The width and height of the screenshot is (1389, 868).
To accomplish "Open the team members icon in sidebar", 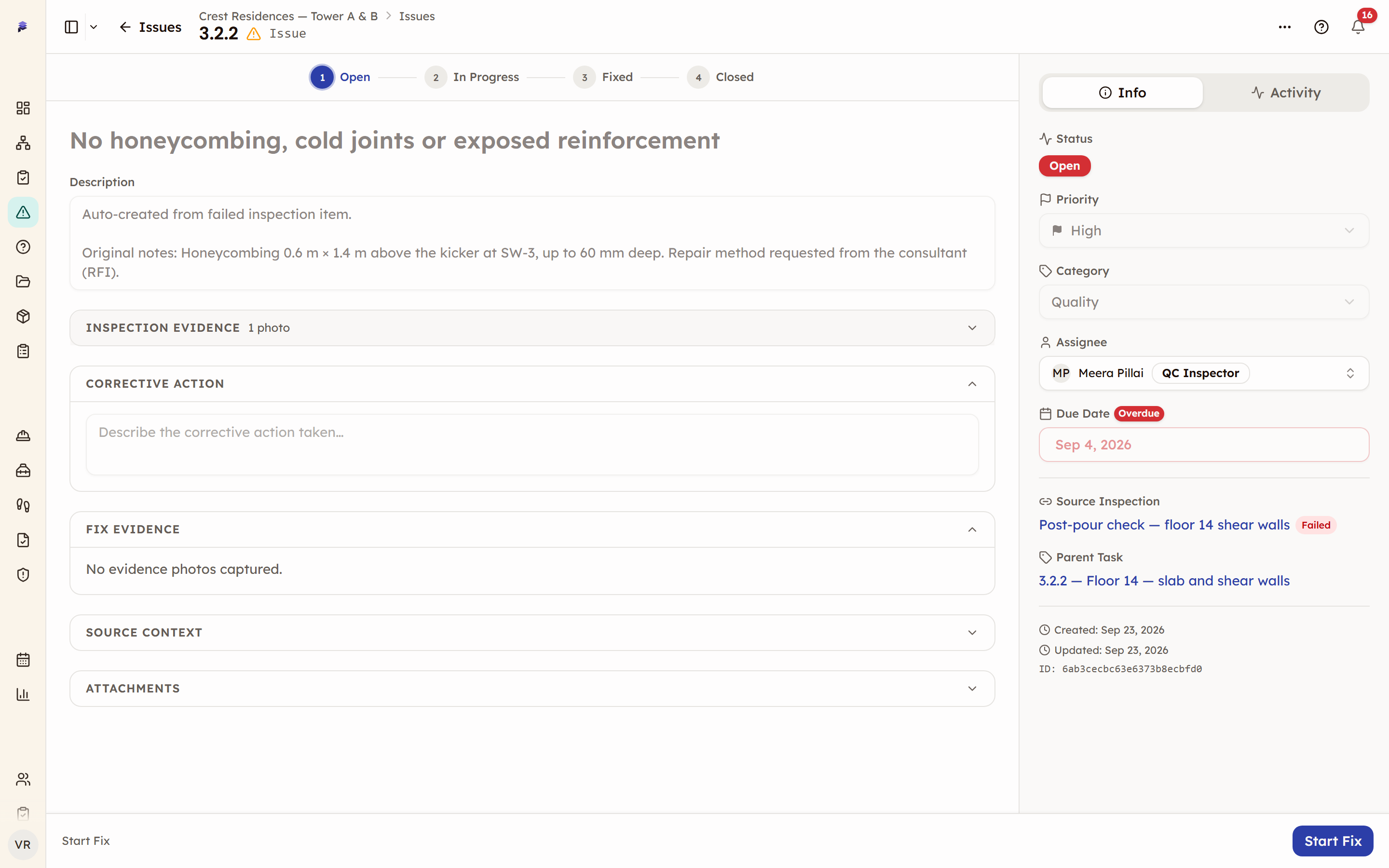I will [x=23, y=779].
